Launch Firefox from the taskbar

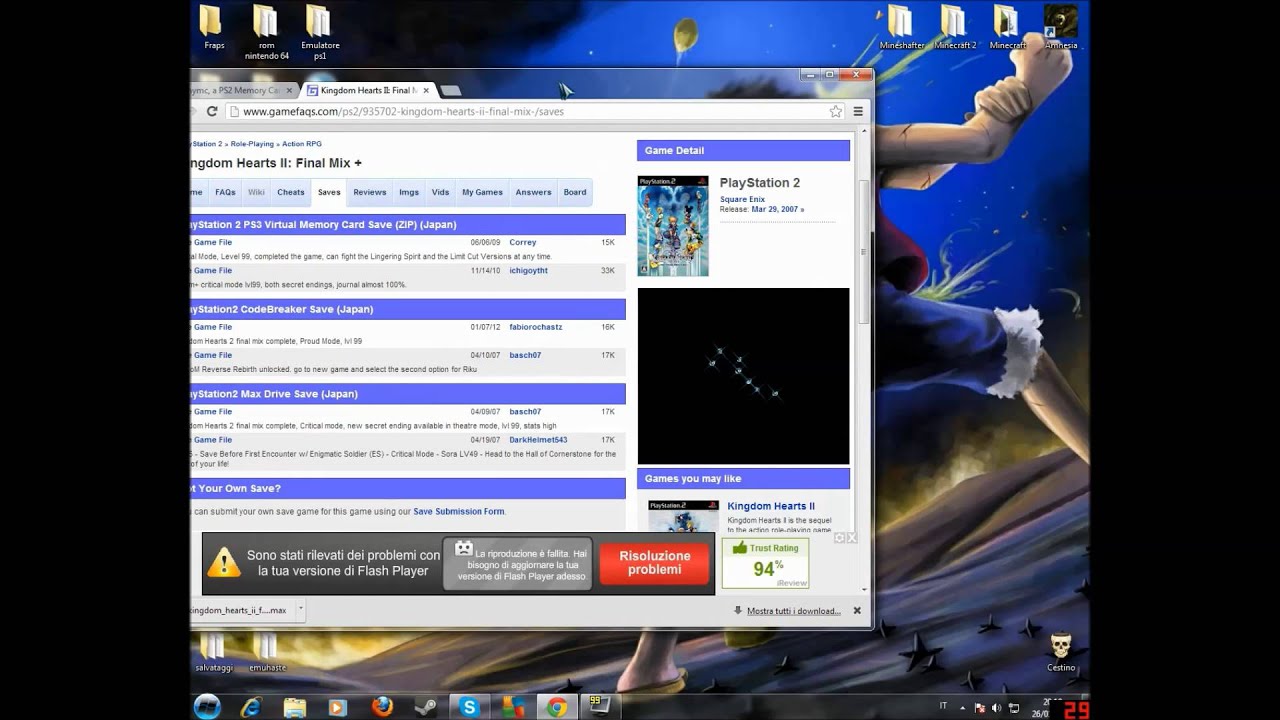pos(382,707)
